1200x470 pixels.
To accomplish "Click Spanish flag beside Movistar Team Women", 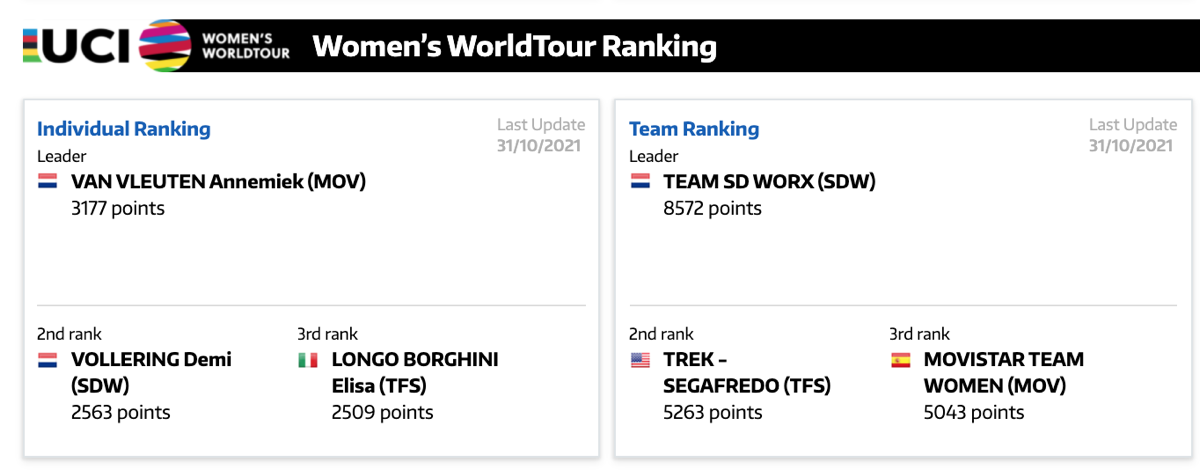I will tap(900, 360).
